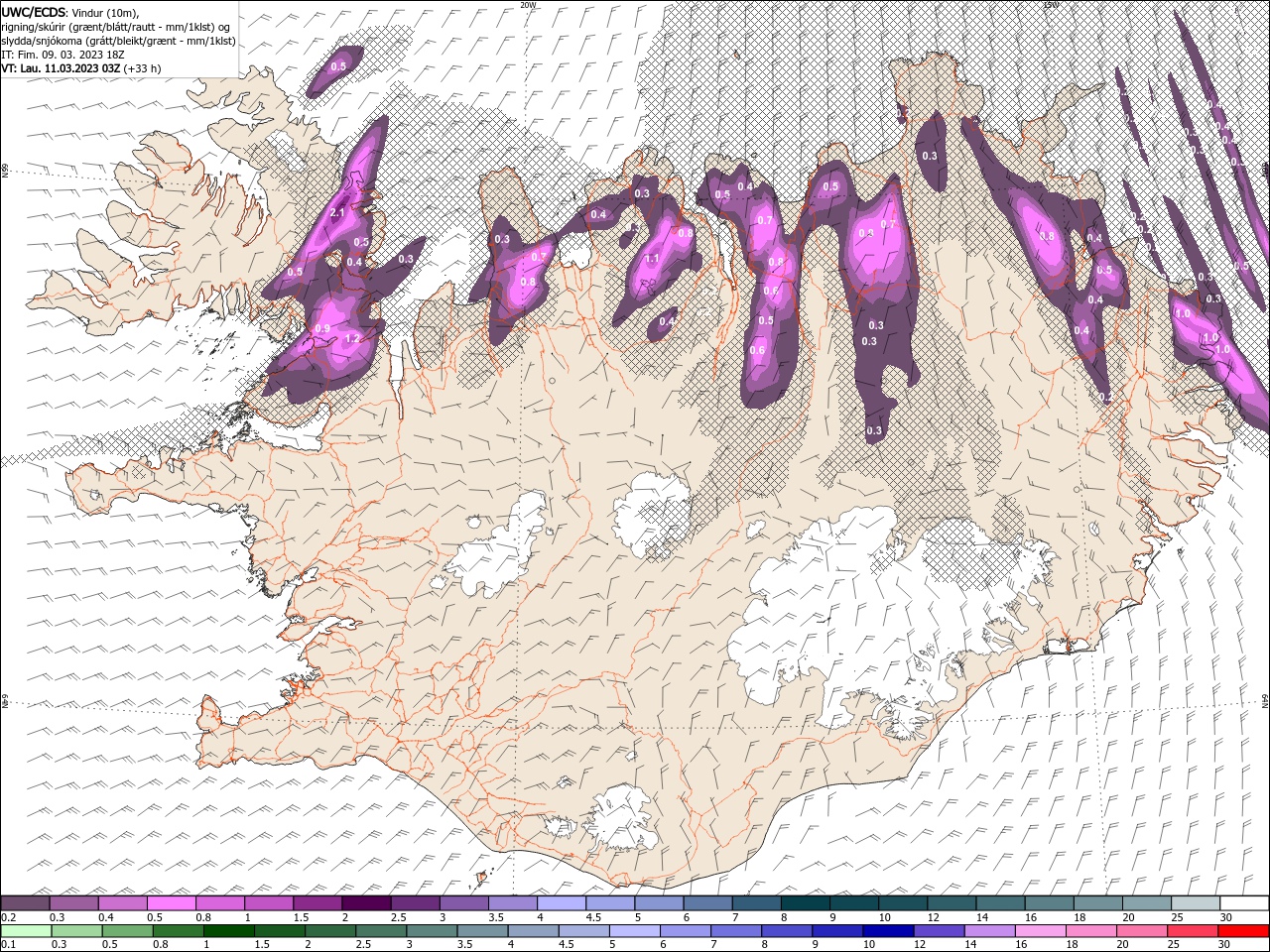Screen dimensions: 1270x952
Task: Pick the dark teal 9 swatch in the top legend row
Action: pyautogui.click(x=854, y=902)
